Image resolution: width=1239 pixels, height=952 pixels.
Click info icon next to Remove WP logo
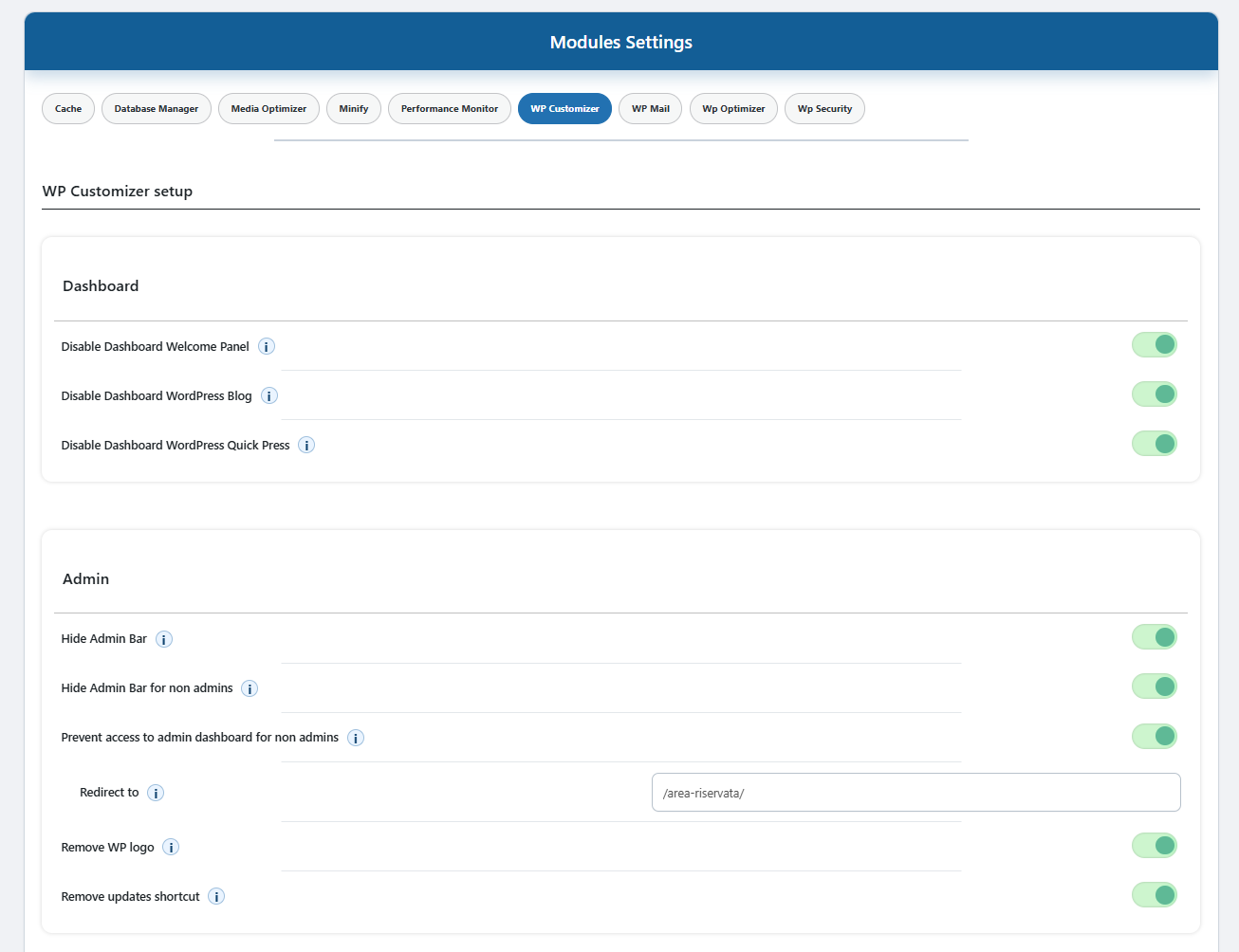(171, 848)
